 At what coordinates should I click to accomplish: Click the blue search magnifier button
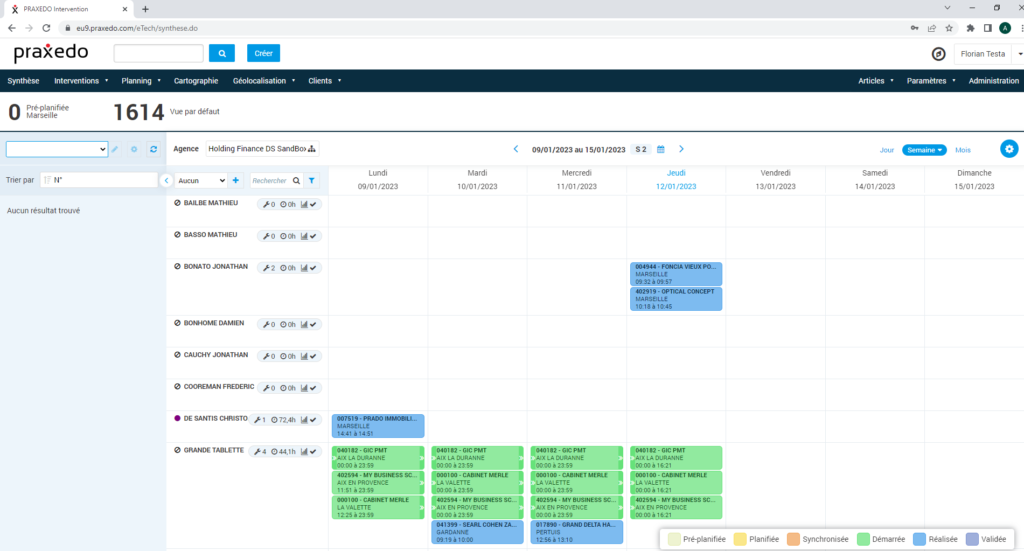221,53
